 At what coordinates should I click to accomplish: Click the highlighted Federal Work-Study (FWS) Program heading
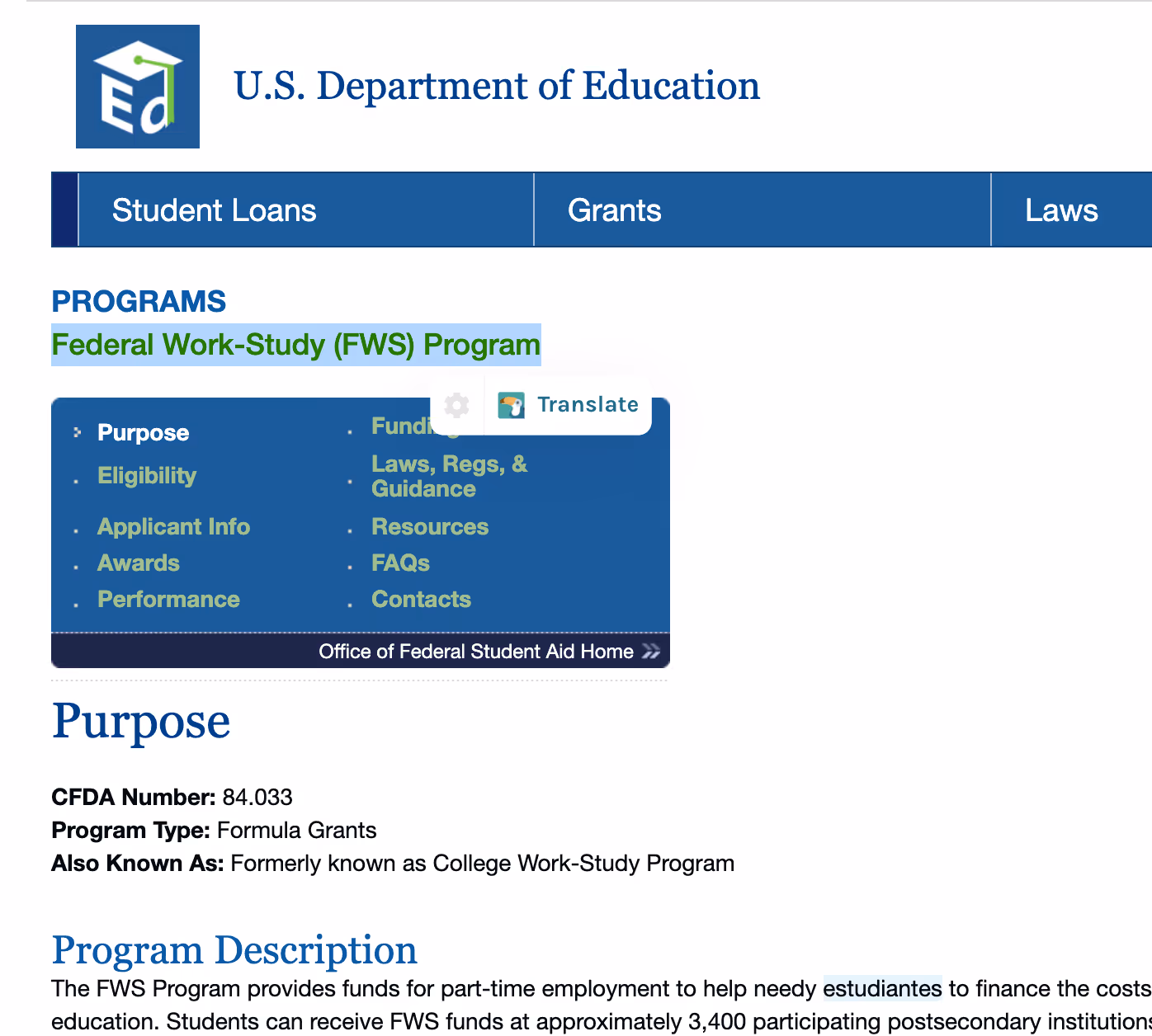pos(296,345)
